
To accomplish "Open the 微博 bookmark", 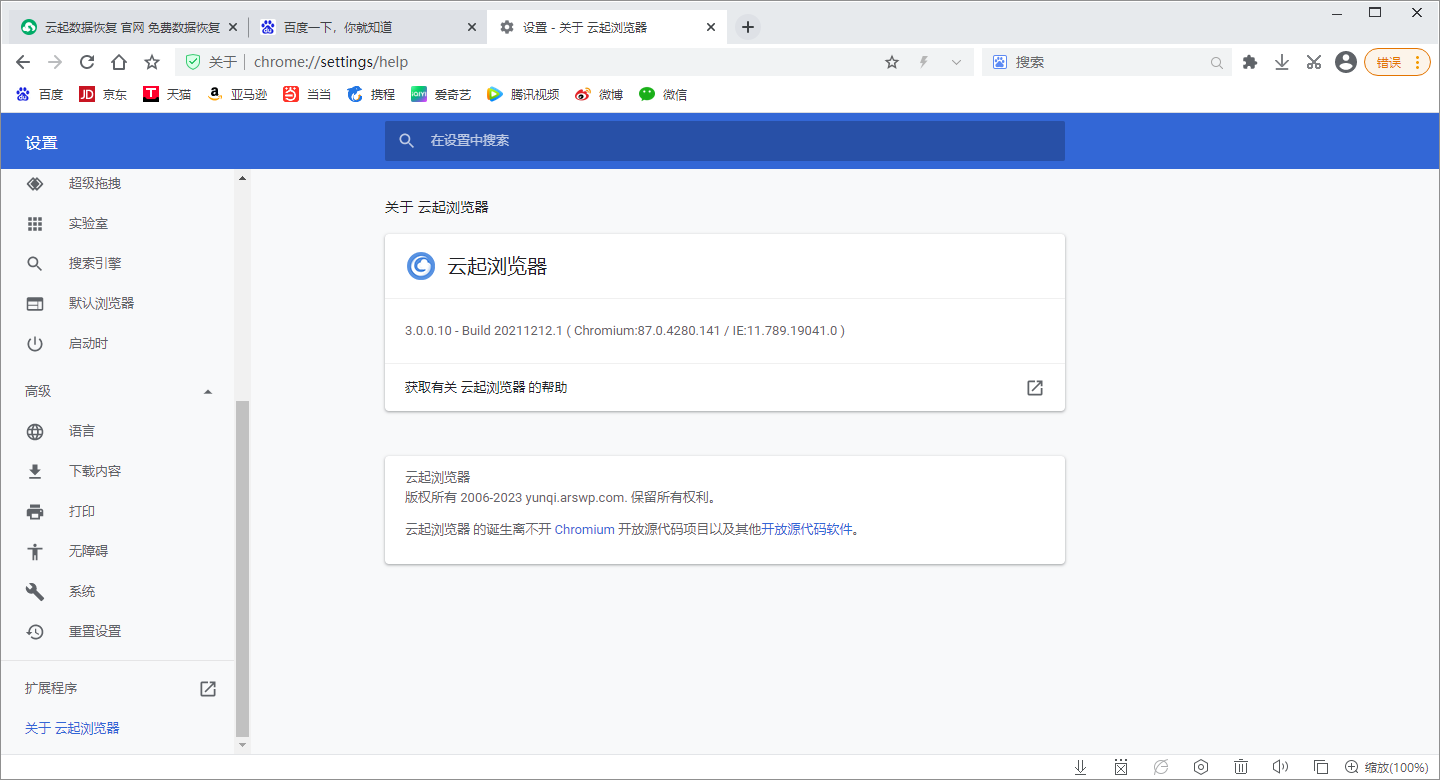I will coord(599,94).
